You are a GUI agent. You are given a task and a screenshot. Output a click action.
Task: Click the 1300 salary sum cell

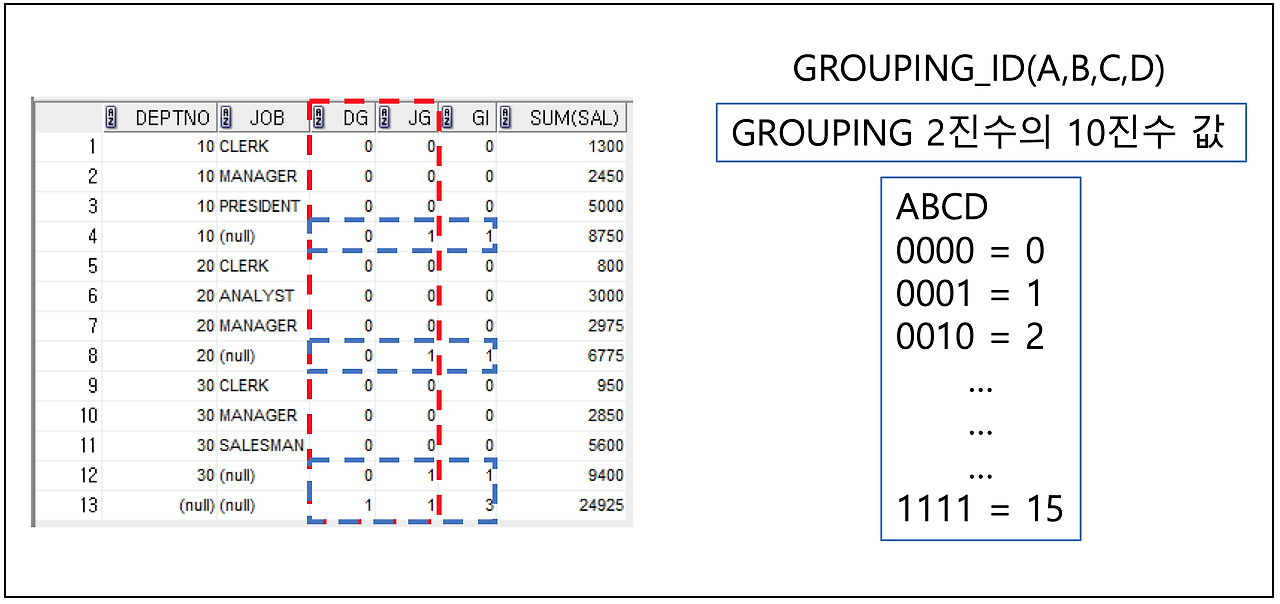606,146
